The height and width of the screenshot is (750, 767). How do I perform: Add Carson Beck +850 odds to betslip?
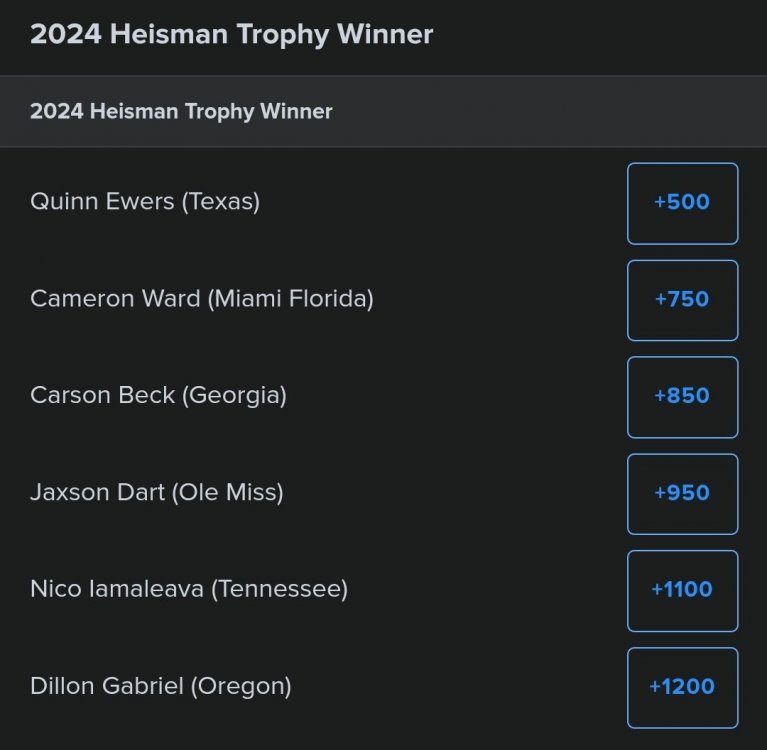coord(682,397)
